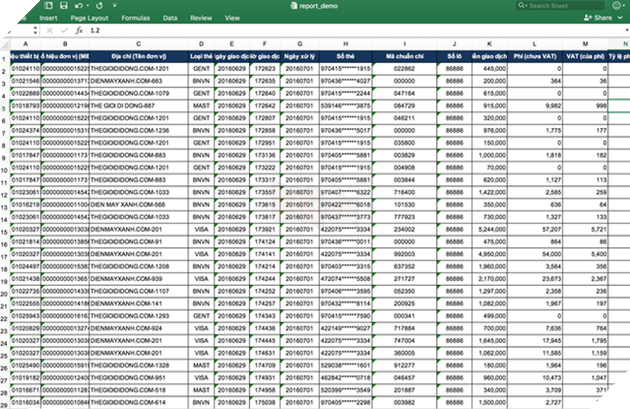Image resolution: width=630 pixels, height=409 pixels.
Task: Select the Review ribbon tab
Action: (x=200, y=18)
